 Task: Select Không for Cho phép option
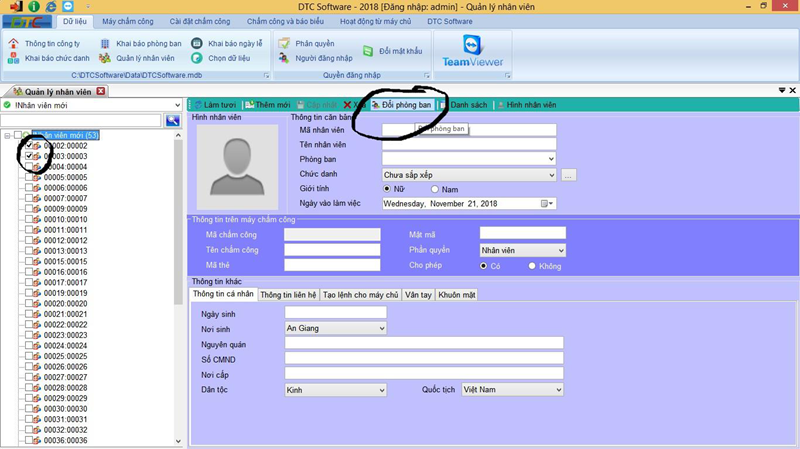click(533, 266)
